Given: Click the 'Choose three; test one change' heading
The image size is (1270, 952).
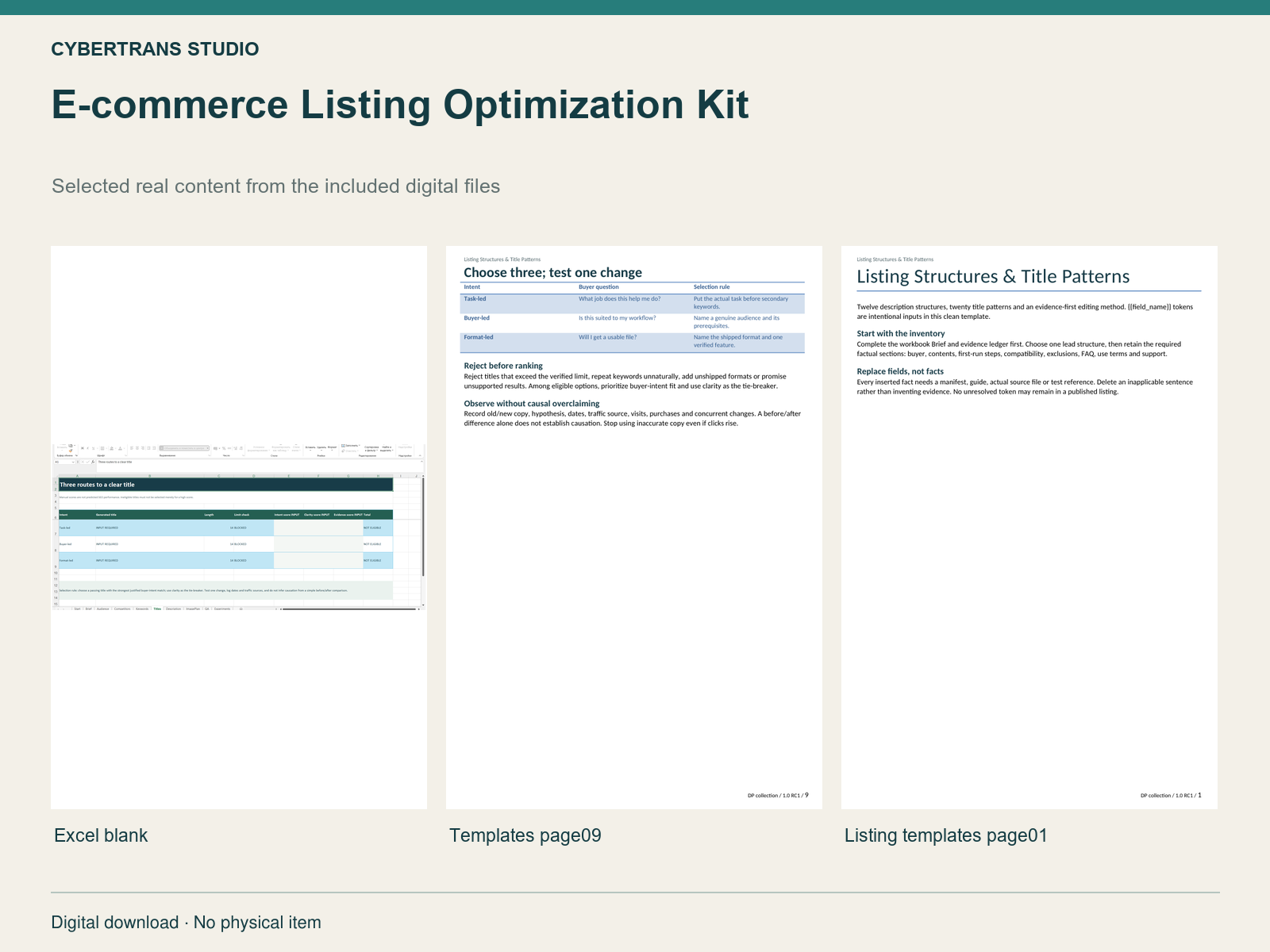Looking at the screenshot, I should click(552, 273).
